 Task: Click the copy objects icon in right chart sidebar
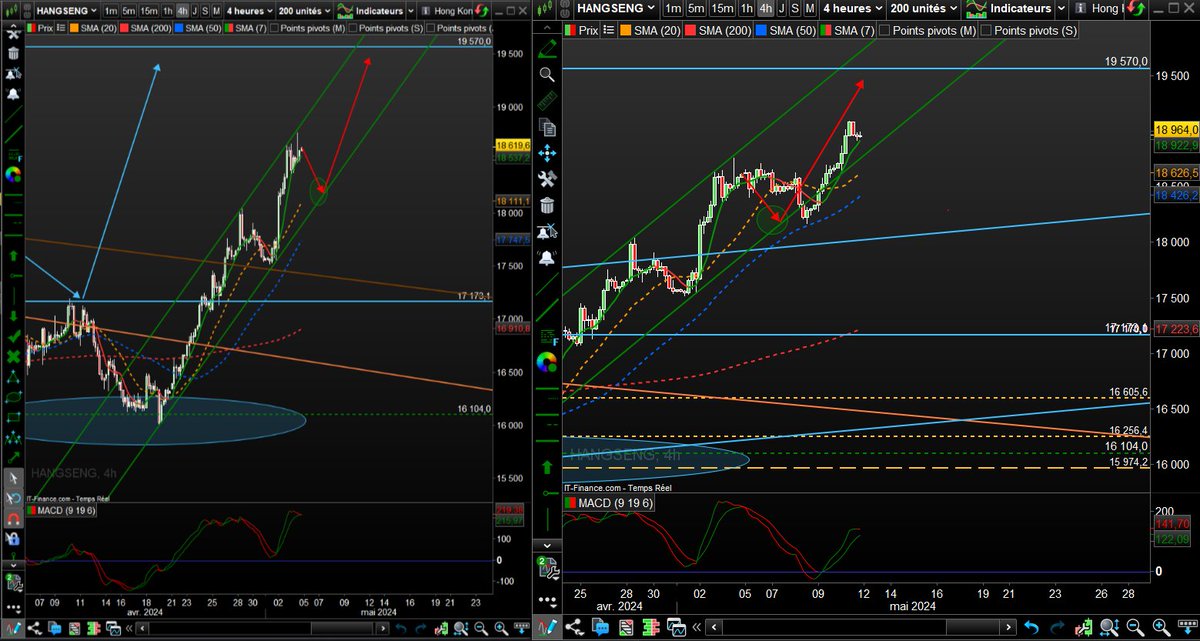point(546,127)
